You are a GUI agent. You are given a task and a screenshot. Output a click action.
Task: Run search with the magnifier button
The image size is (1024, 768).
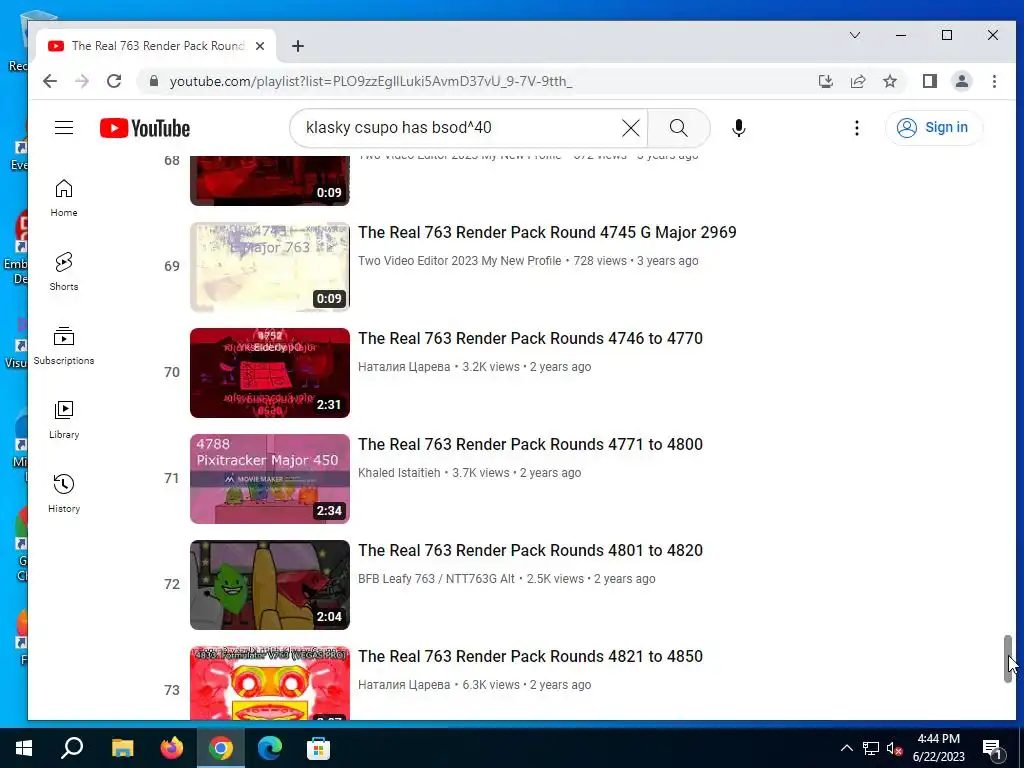(679, 127)
